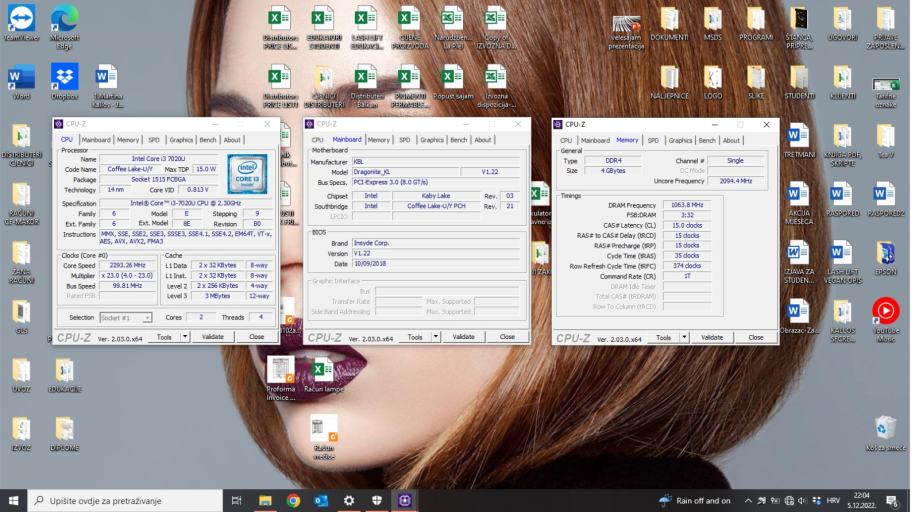Open the Bench tab in the CPU window

coord(208,140)
